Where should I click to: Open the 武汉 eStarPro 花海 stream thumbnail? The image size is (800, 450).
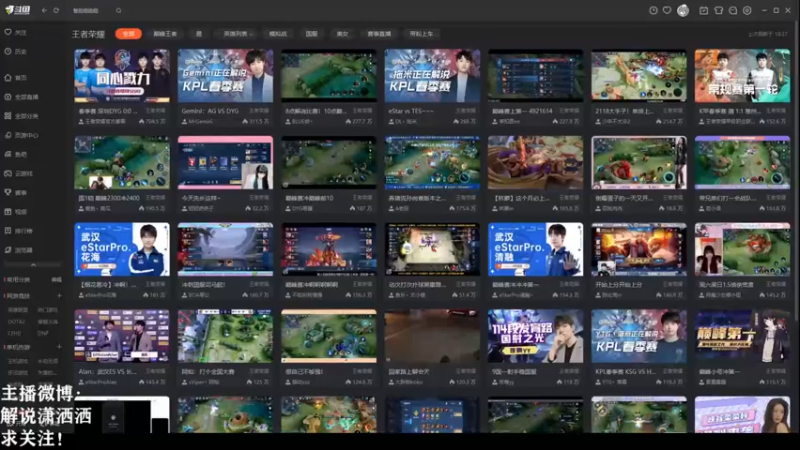coord(122,249)
